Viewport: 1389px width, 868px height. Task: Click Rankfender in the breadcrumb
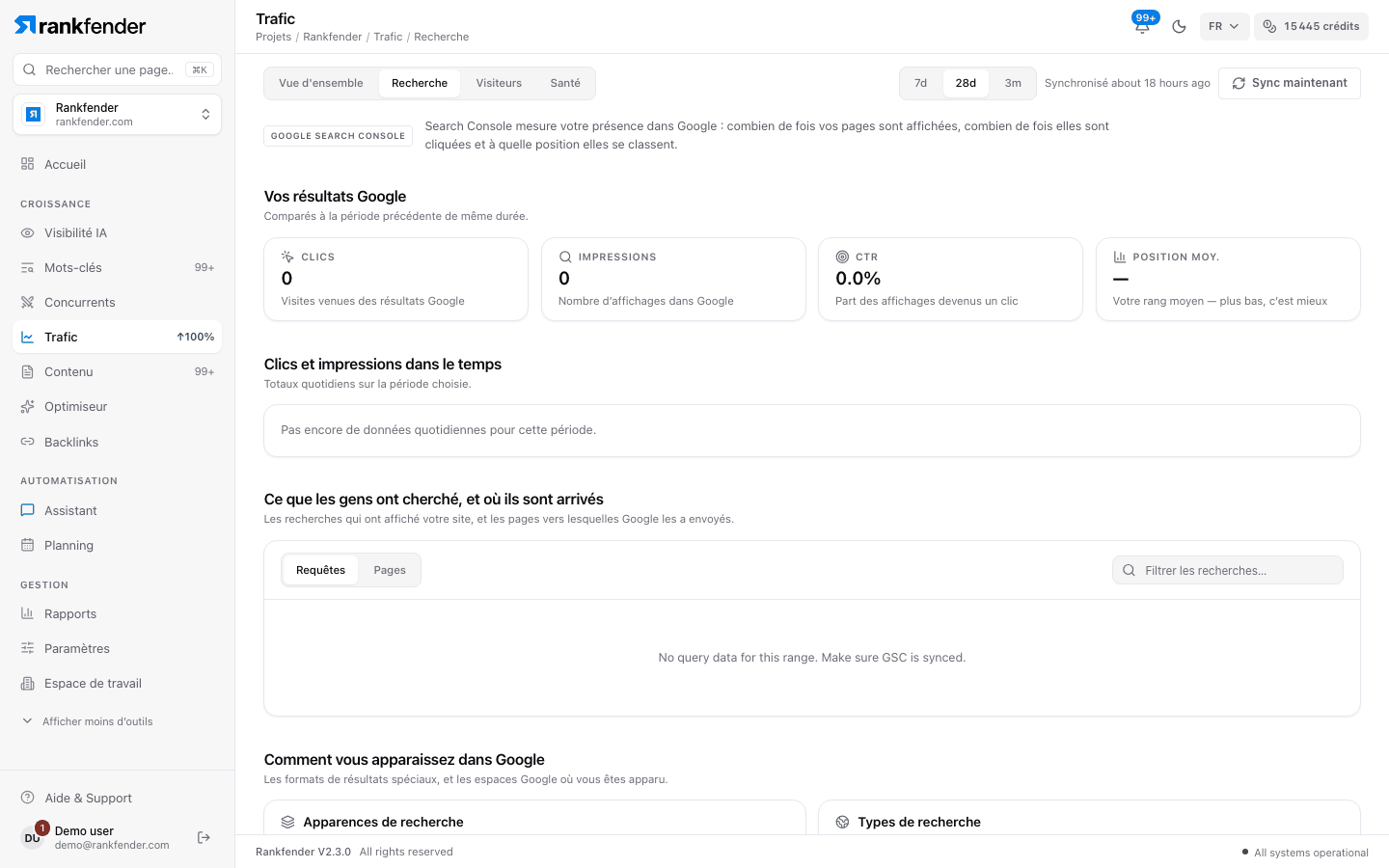(333, 37)
